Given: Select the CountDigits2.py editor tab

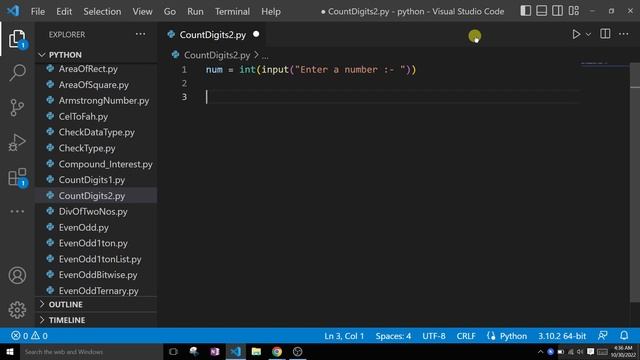Looking at the screenshot, I should tap(212, 35).
